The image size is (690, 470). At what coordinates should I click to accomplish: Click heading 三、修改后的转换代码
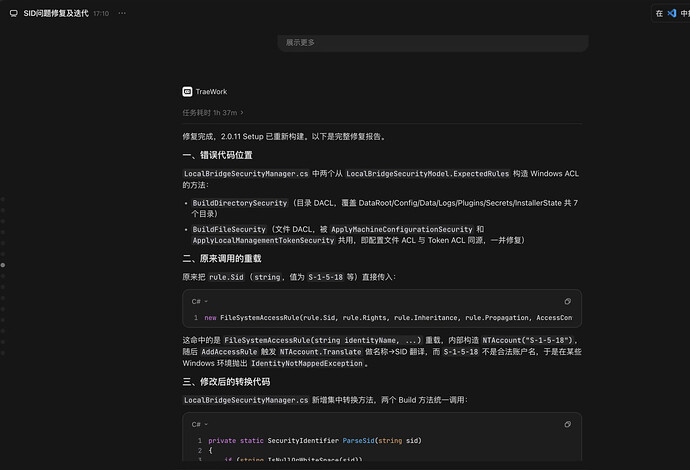[226, 382]
